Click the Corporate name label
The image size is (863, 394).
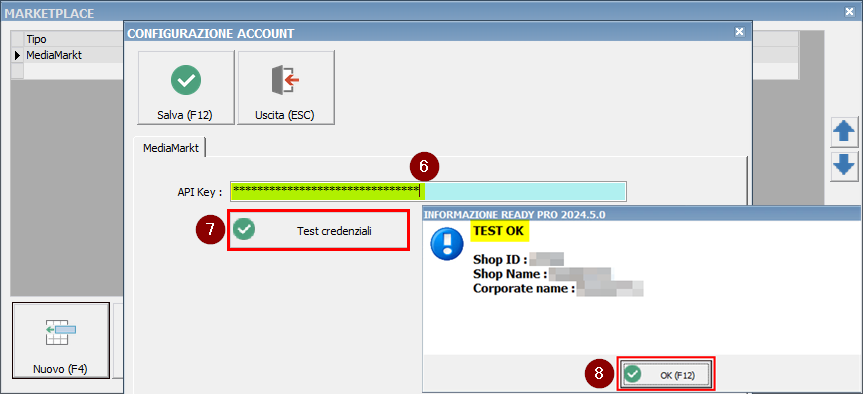[524, 288]
